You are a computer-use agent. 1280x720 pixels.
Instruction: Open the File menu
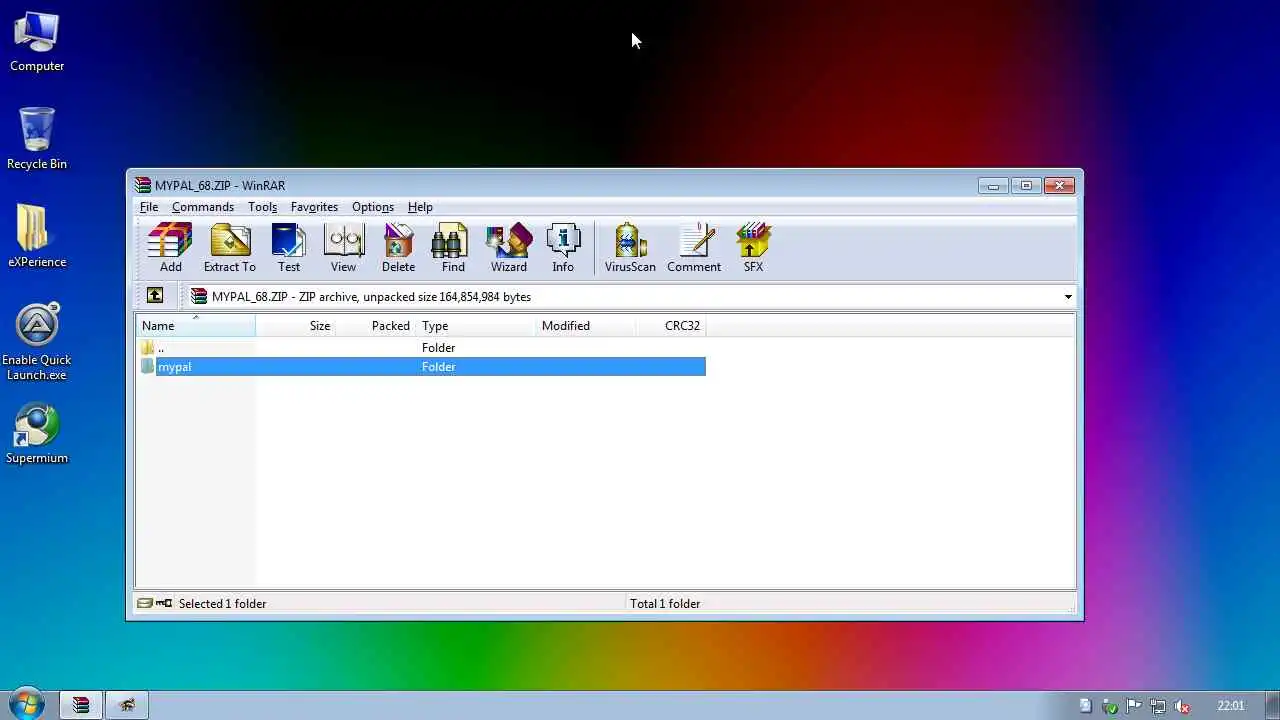pyautogui.click(x=149, y=207)
